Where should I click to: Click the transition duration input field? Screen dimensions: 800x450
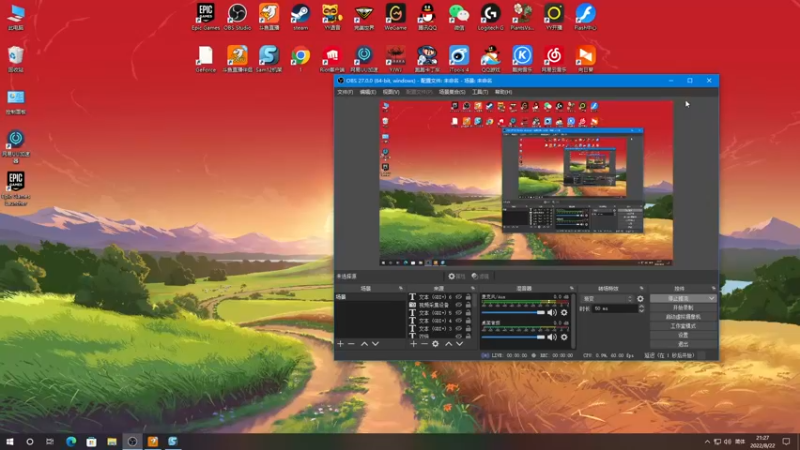coord(614,309)
